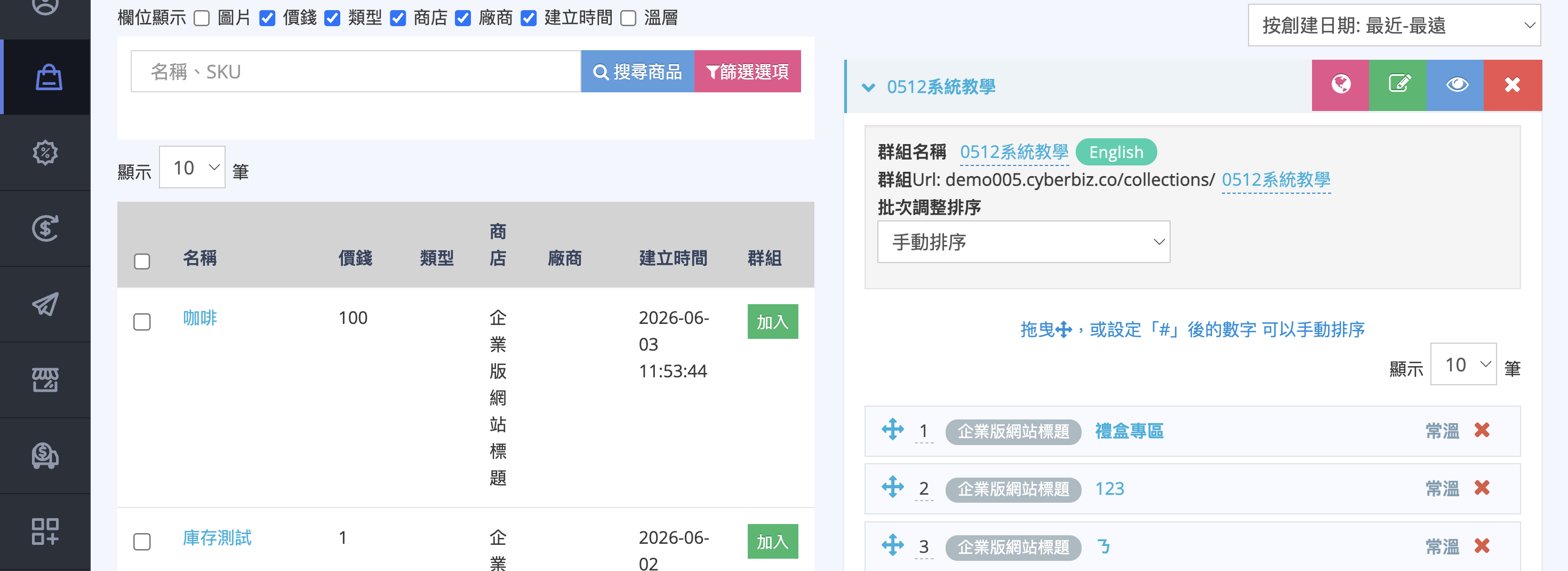Toggle the 圖片 column display checkbox
This screenshot has height=571, width=1568.
202,18
